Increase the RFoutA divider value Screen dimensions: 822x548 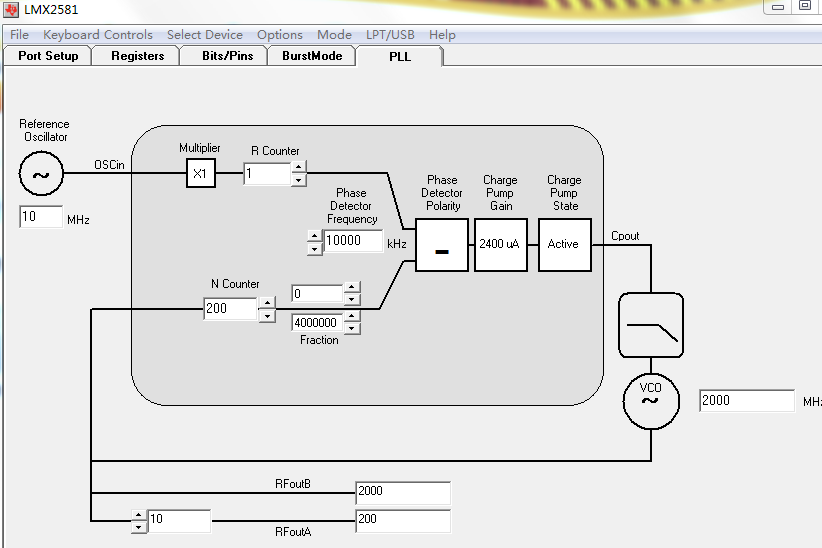pyautogui.click(x=138, y=515)
